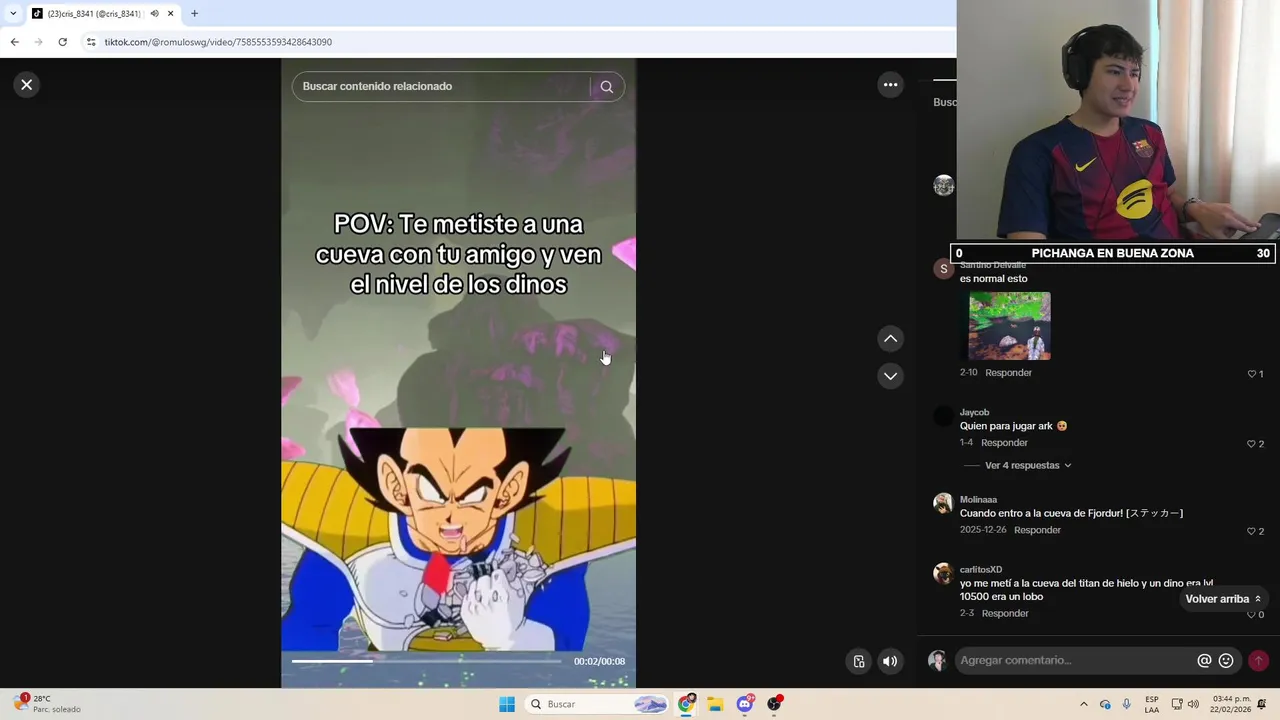Click the search magnifier in related content bar
Viewport: 1280px width, 720px height.
[x=606, y=86]
